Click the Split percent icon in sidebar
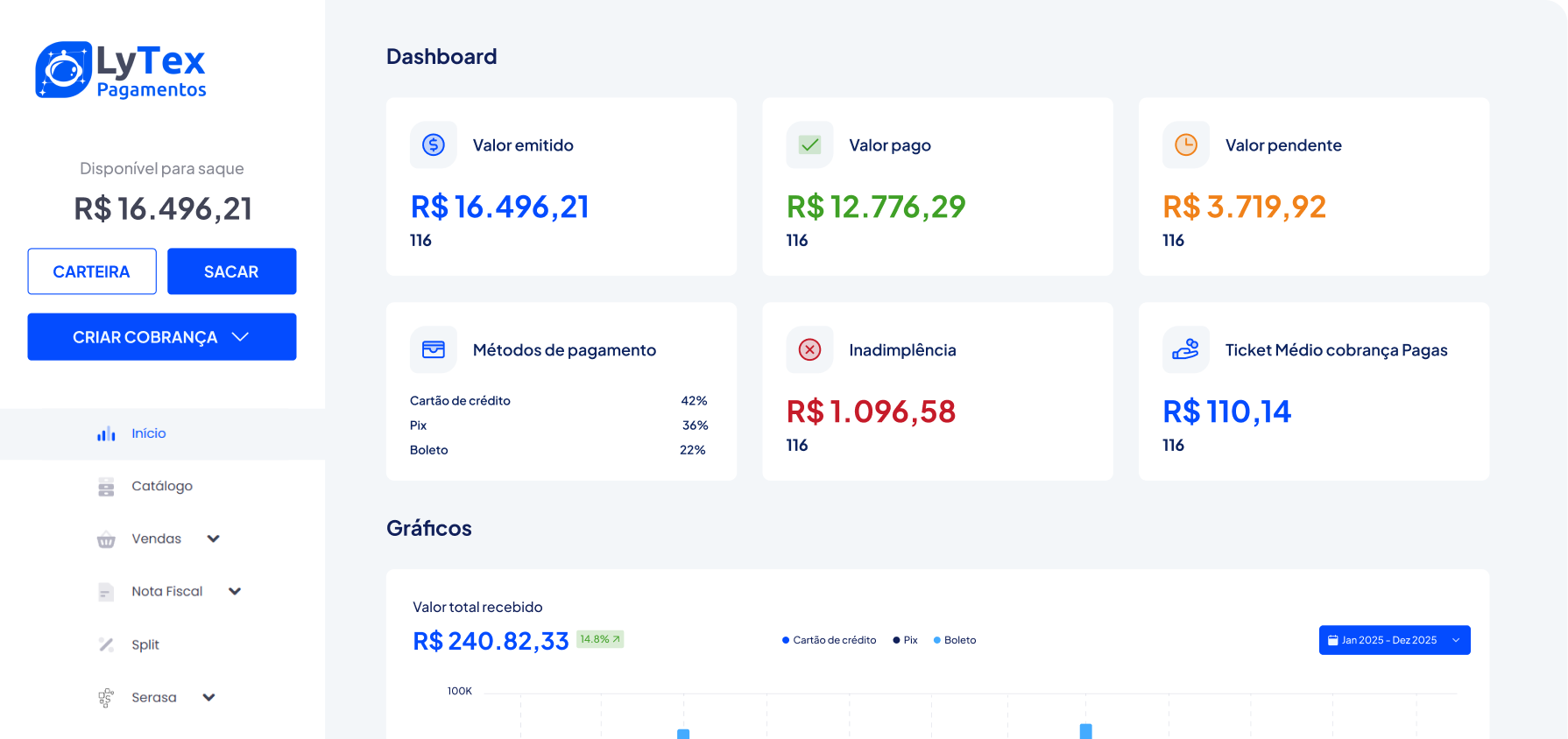Viewport: 1568px width, 739px height. click(x=106, y=644)
